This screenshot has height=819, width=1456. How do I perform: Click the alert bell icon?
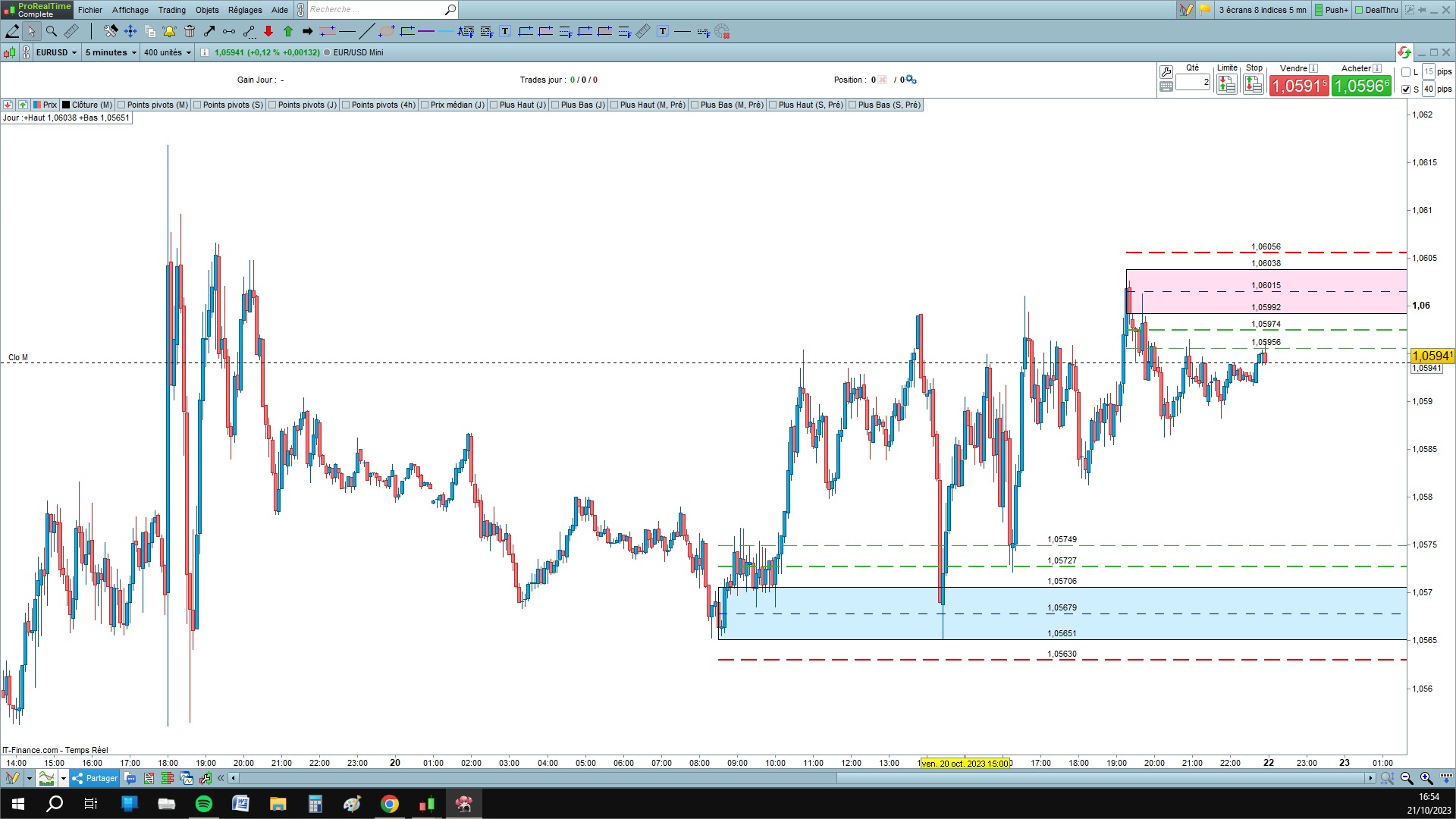(x=169, y=31)
